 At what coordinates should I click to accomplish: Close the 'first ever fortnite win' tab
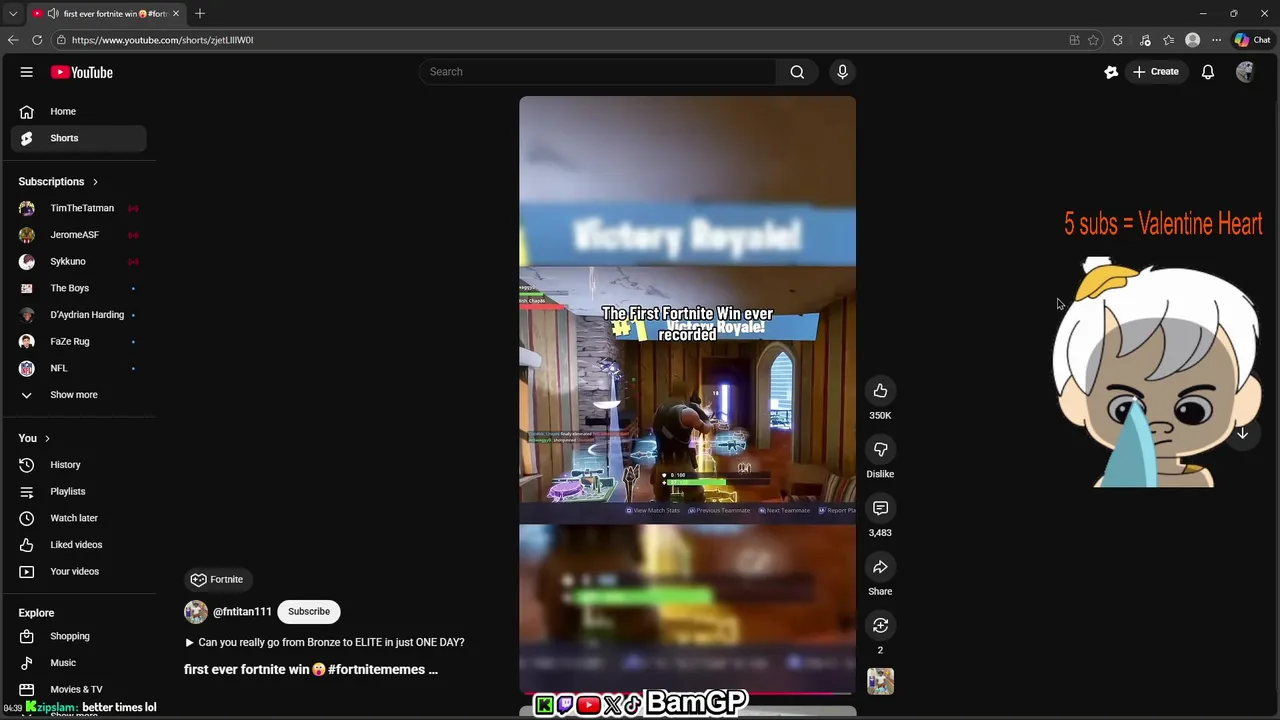pyautogui.click(x=176, y=13)
